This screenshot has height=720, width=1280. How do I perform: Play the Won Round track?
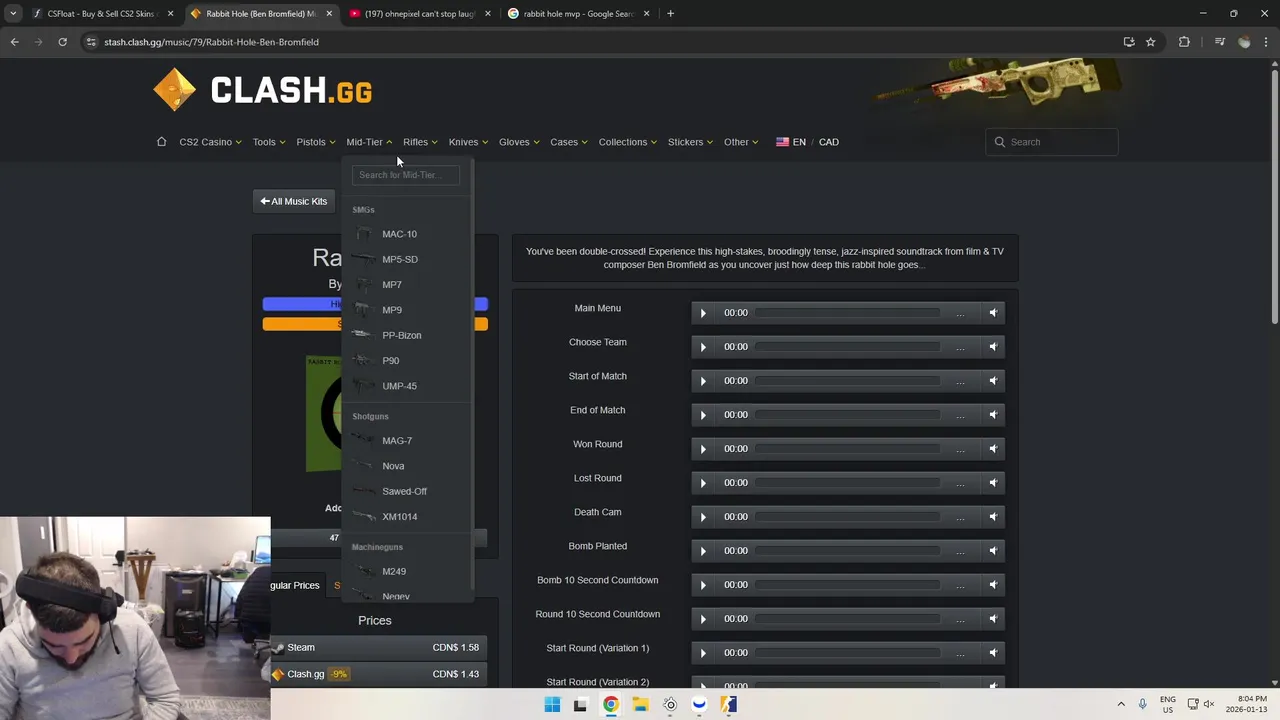pyautogui.click(x=703, y=449)
